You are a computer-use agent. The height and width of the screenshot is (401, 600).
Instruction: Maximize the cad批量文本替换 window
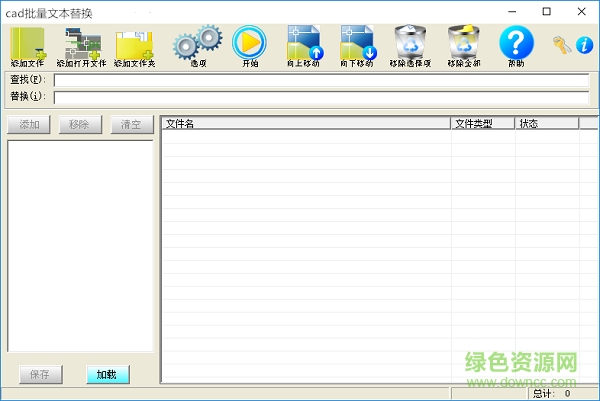pyautogui.click(x=547, y=12)
